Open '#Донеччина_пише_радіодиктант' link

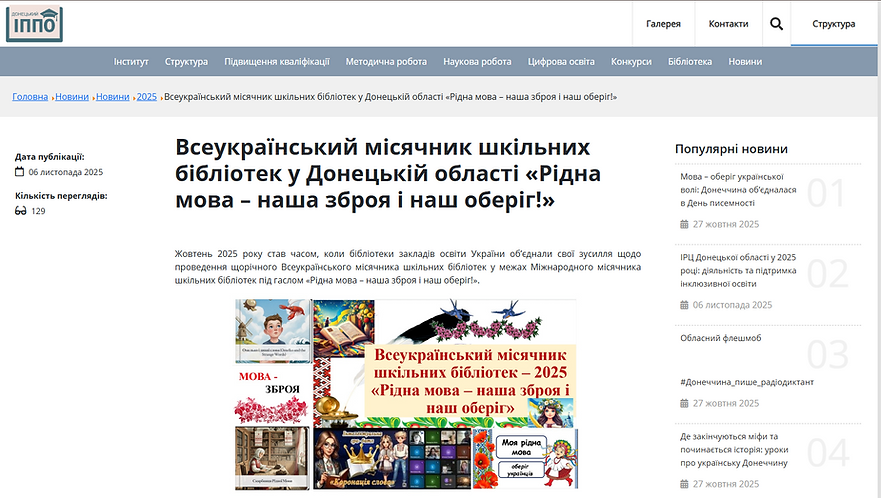click(747, 382)
